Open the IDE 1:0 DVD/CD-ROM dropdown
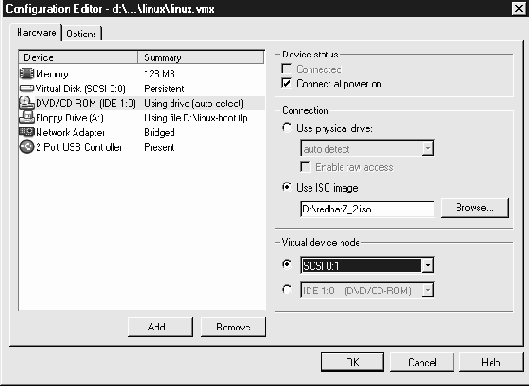The width and height of the screenshot is (529, 386). click(x=427, y=290)
